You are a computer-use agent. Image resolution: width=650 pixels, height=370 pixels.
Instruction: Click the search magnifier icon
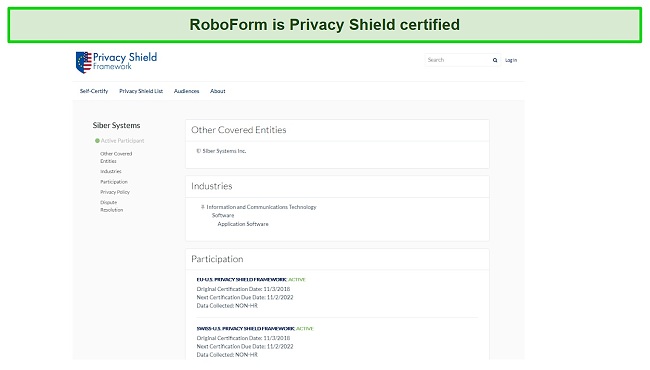[495, 60]
